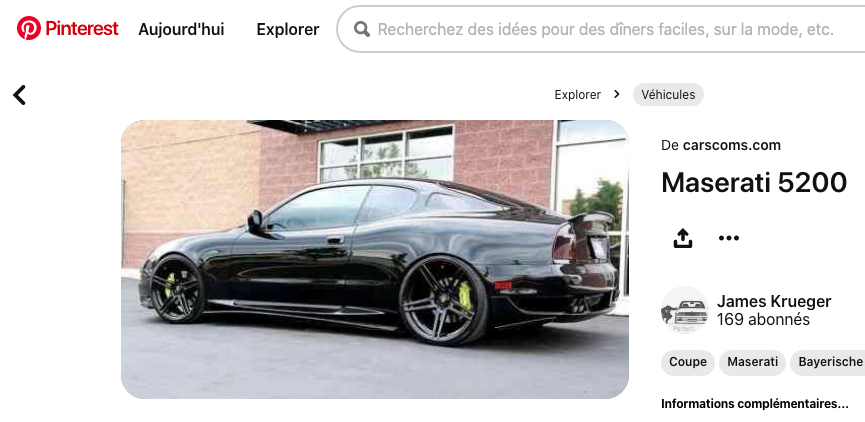Select the Coupe tag chip

pyautogui.click(x=687, y=362)
